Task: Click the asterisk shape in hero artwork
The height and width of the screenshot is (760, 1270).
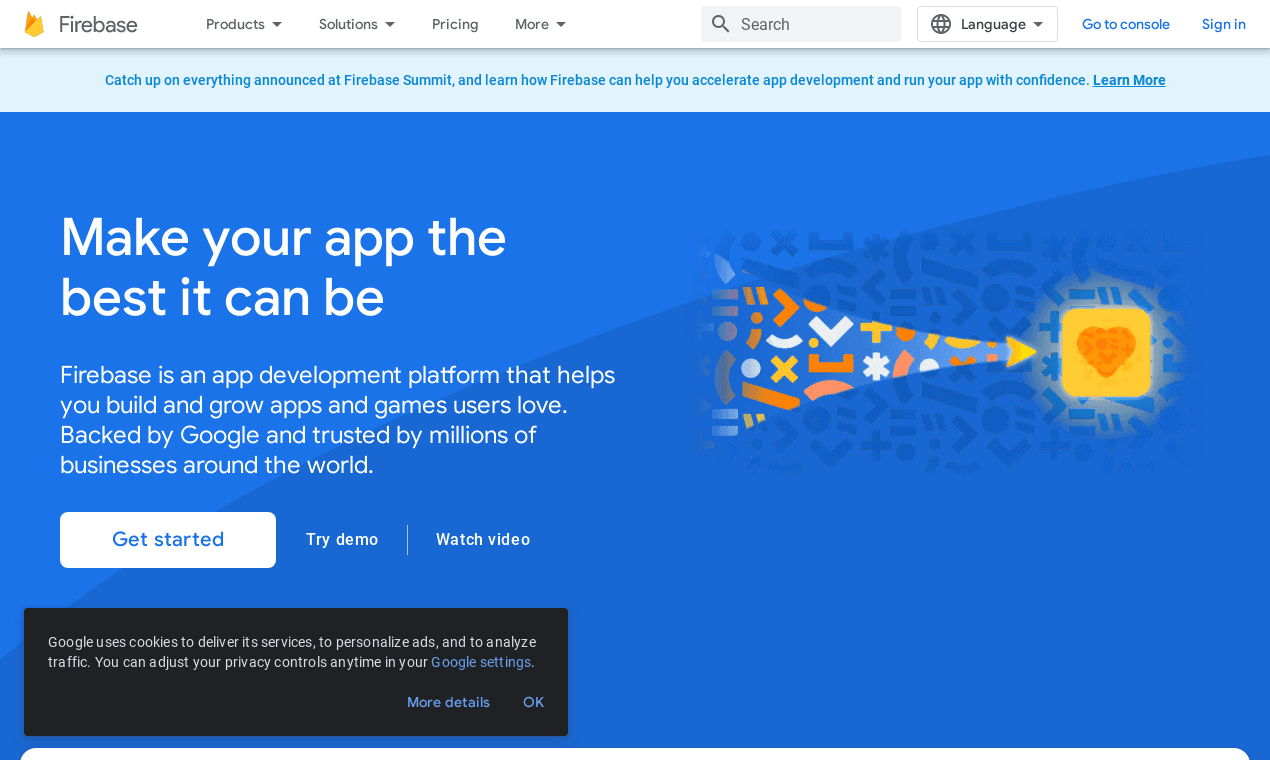Action: tap(876, 366)
